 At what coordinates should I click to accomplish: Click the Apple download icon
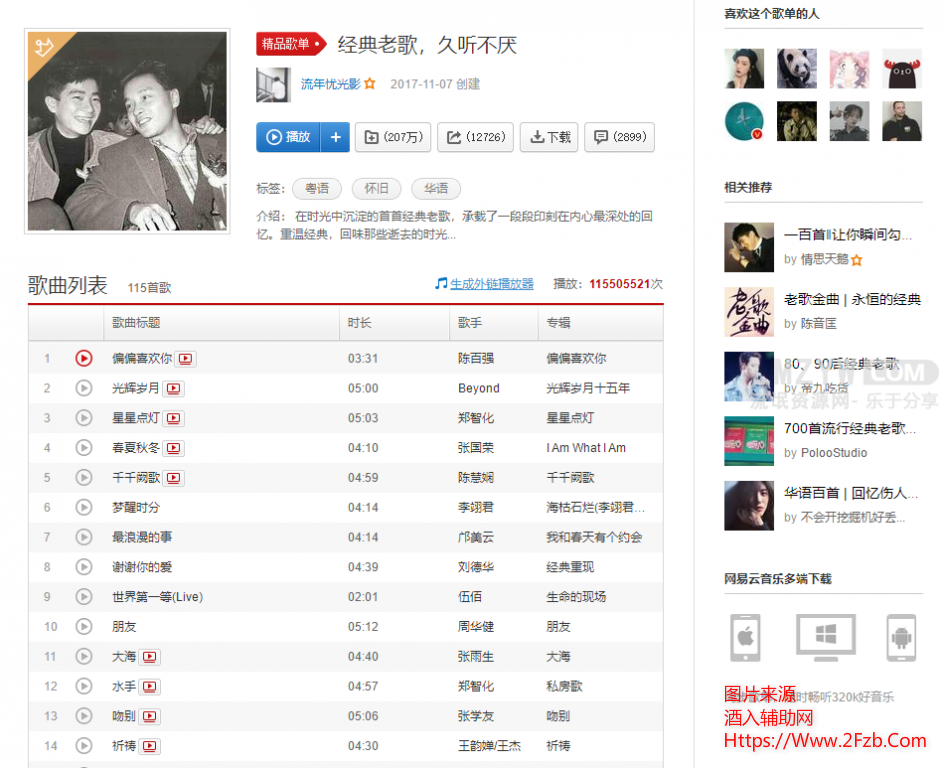click(x=745, y=636)
